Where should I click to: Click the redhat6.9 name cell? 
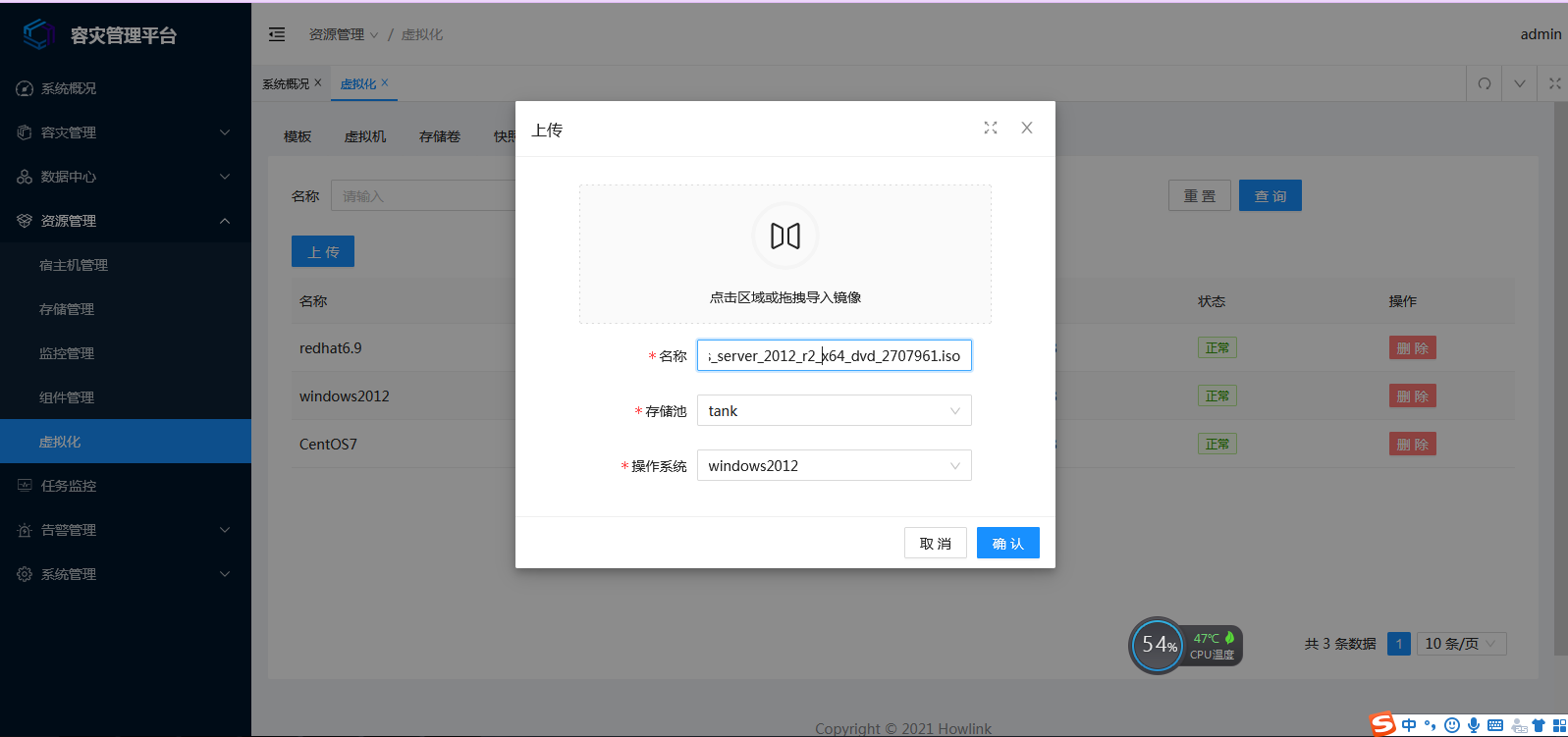click(x=331, y=347)
